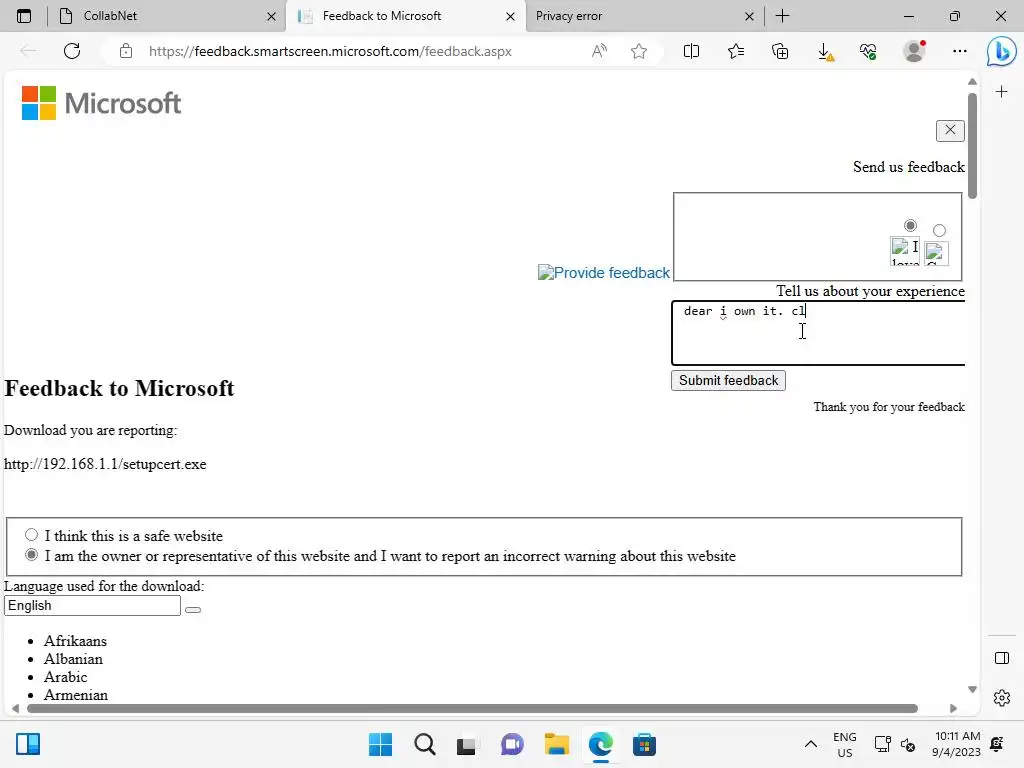Click the experience text box
This screenshot has height=768, width=1024.
tap(818, 333)
